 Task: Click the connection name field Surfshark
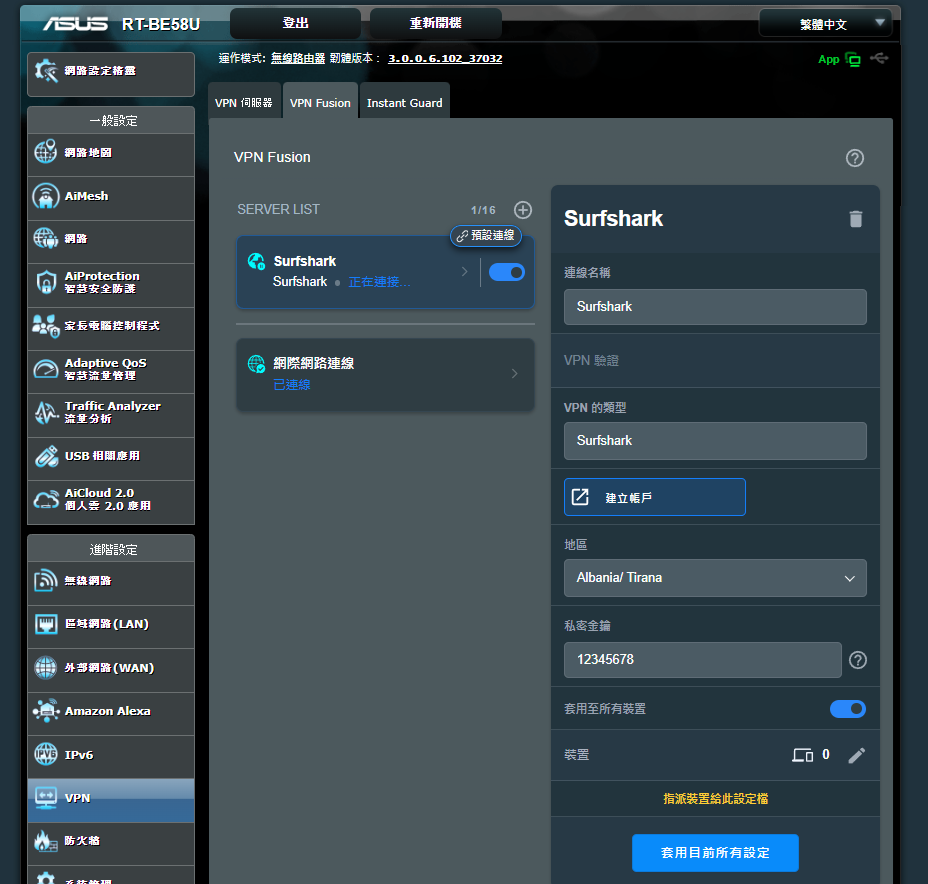coord(715,307)
